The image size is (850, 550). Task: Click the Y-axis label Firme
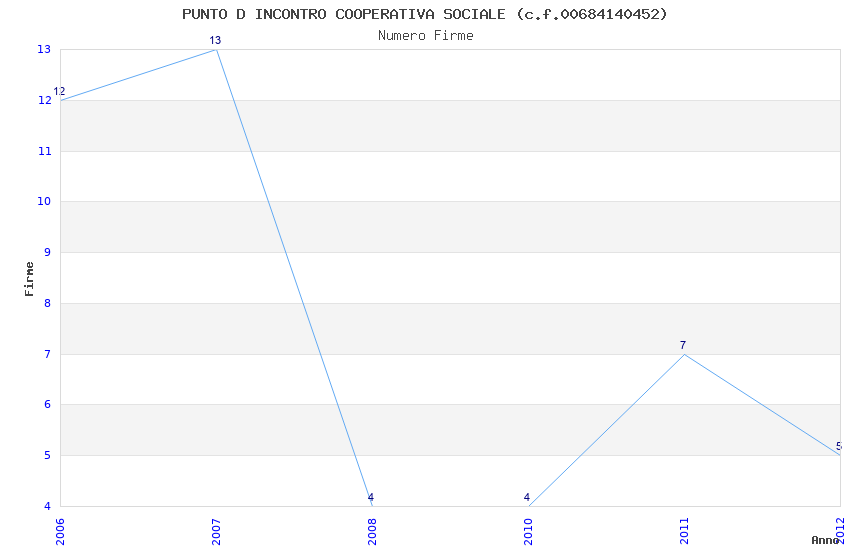(x=29, y=279)
